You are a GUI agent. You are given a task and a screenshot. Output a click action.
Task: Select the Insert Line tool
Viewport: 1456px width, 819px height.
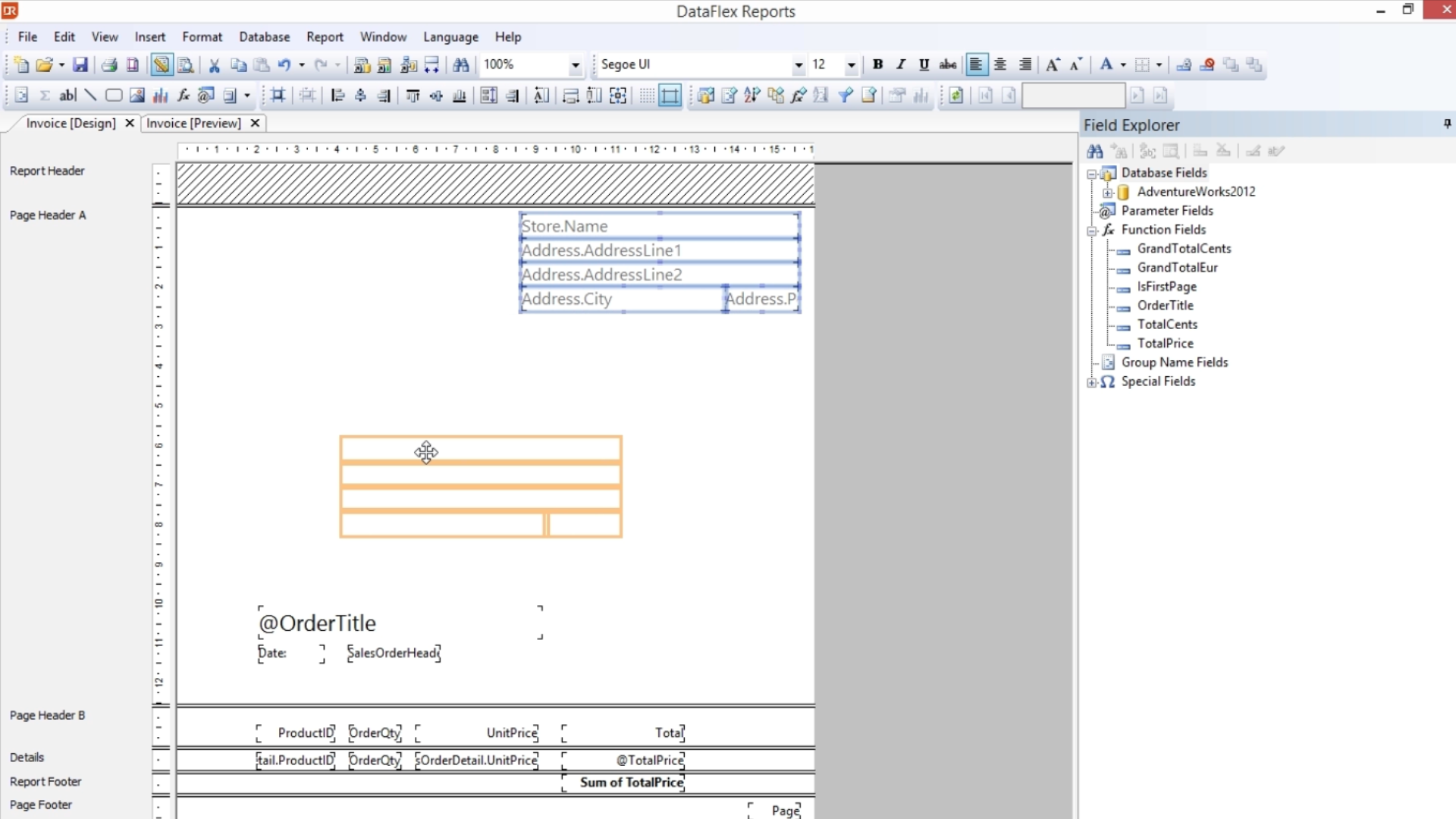point(90,96)
